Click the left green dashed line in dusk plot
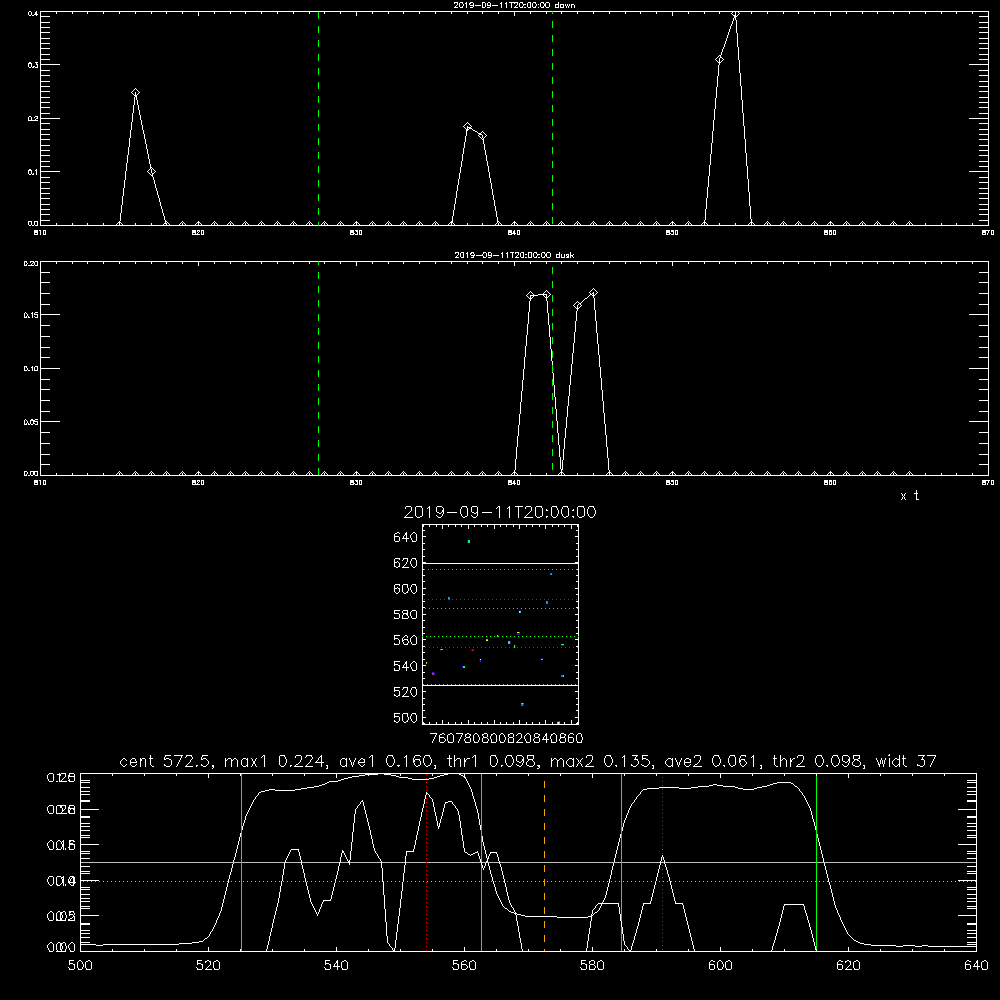 click(318, 368)
